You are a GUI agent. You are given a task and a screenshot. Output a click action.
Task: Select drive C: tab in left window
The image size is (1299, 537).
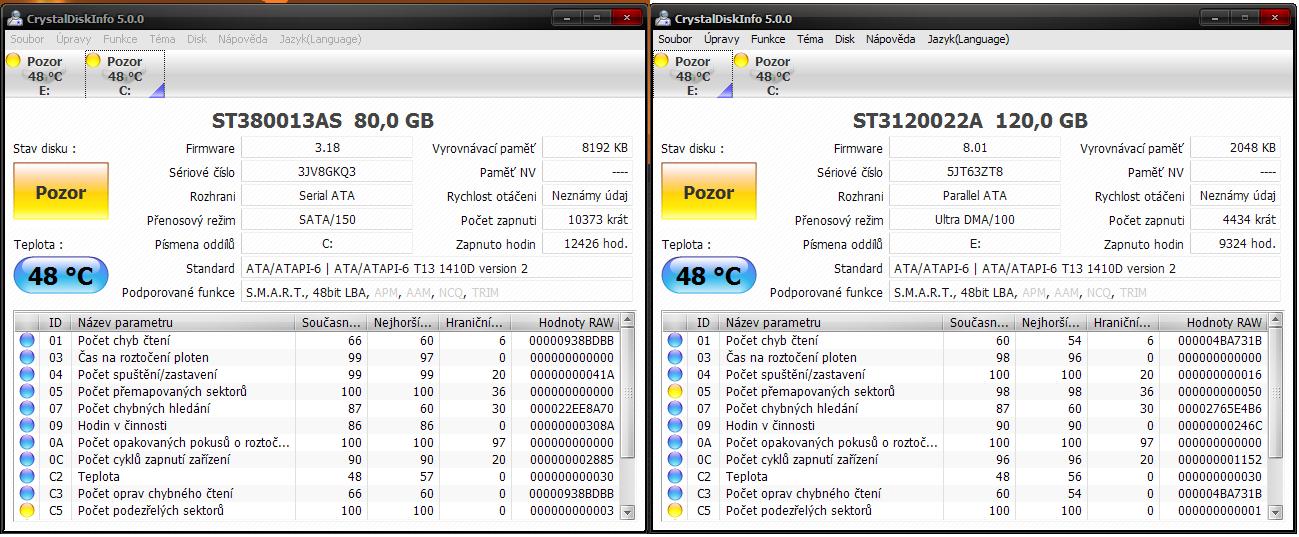(x=125, y=75)
